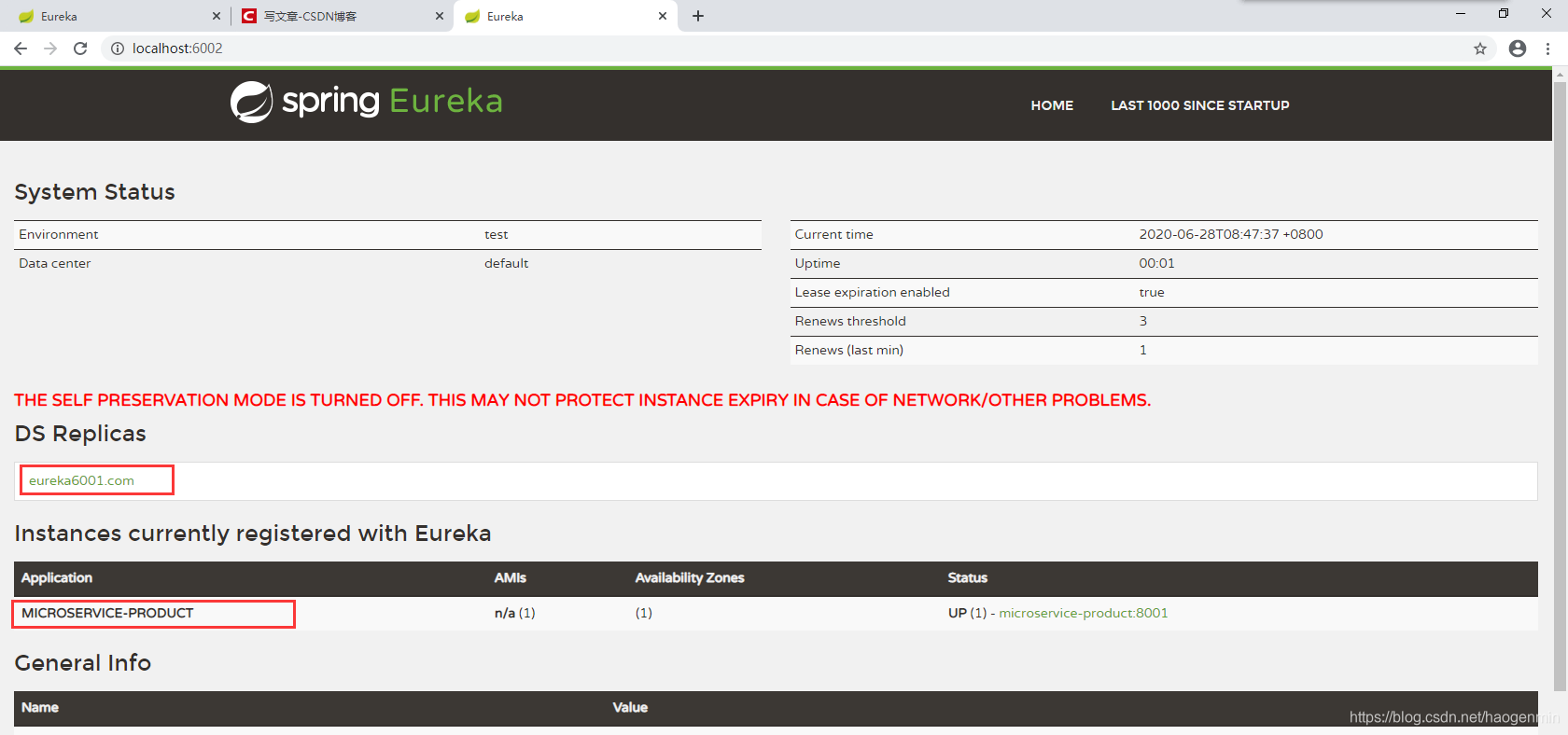Go back with the browser back arrow
Screen dimensions: 1568x735
click(21, 49)
